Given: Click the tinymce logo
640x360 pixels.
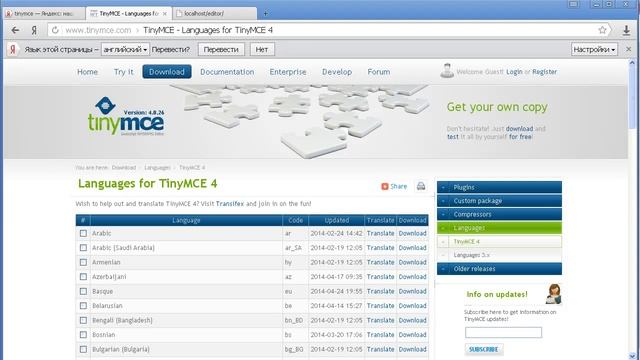Looking at the screenshot, I should [126, 116].
